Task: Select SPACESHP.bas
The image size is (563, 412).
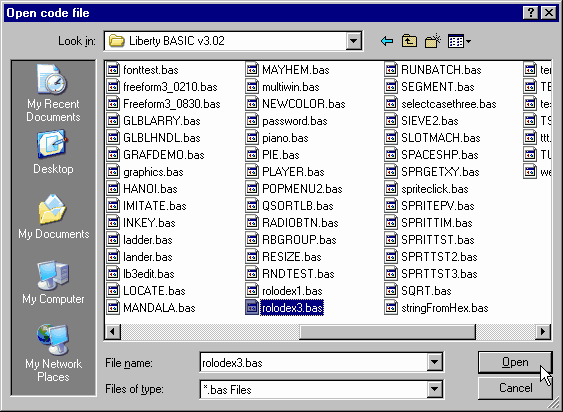Action: [440, 155]
